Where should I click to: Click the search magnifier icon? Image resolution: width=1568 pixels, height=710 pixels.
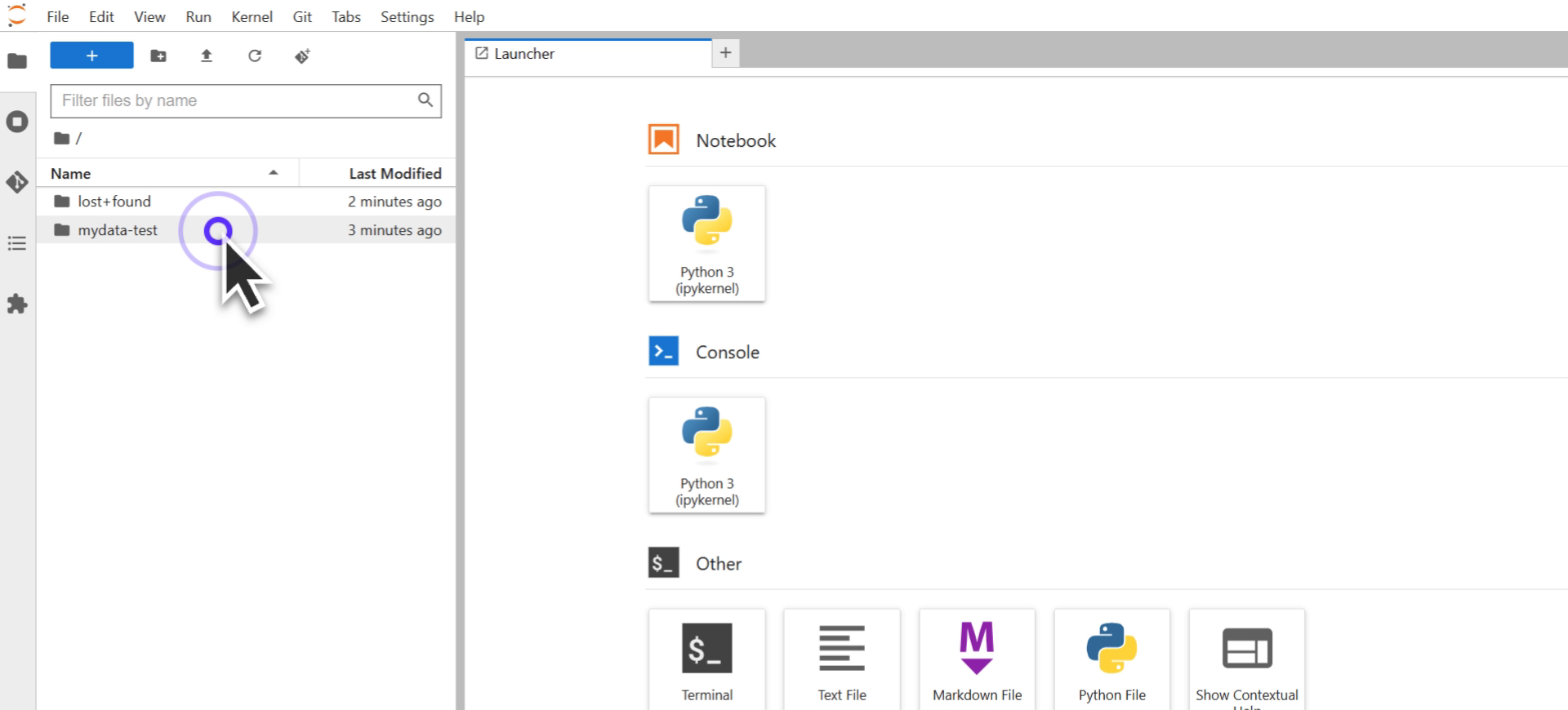pos(425,100)
